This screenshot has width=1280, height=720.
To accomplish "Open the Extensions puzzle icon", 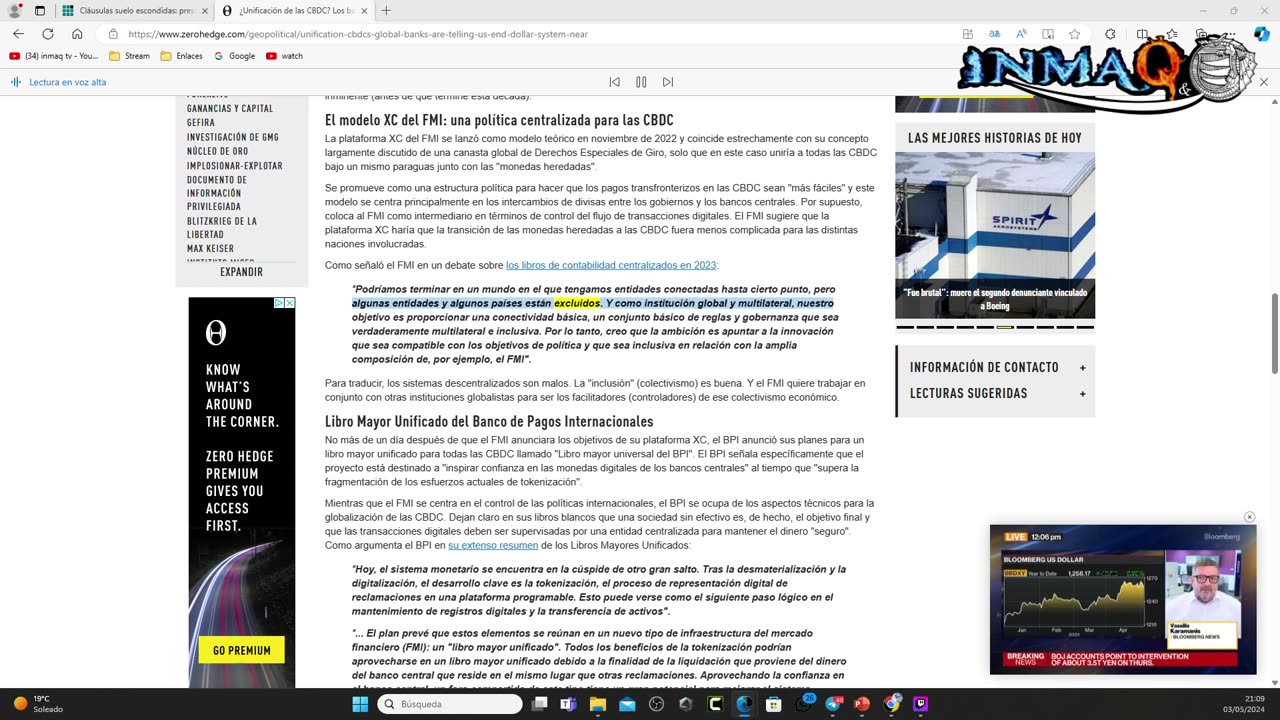I will (1110, 34).
